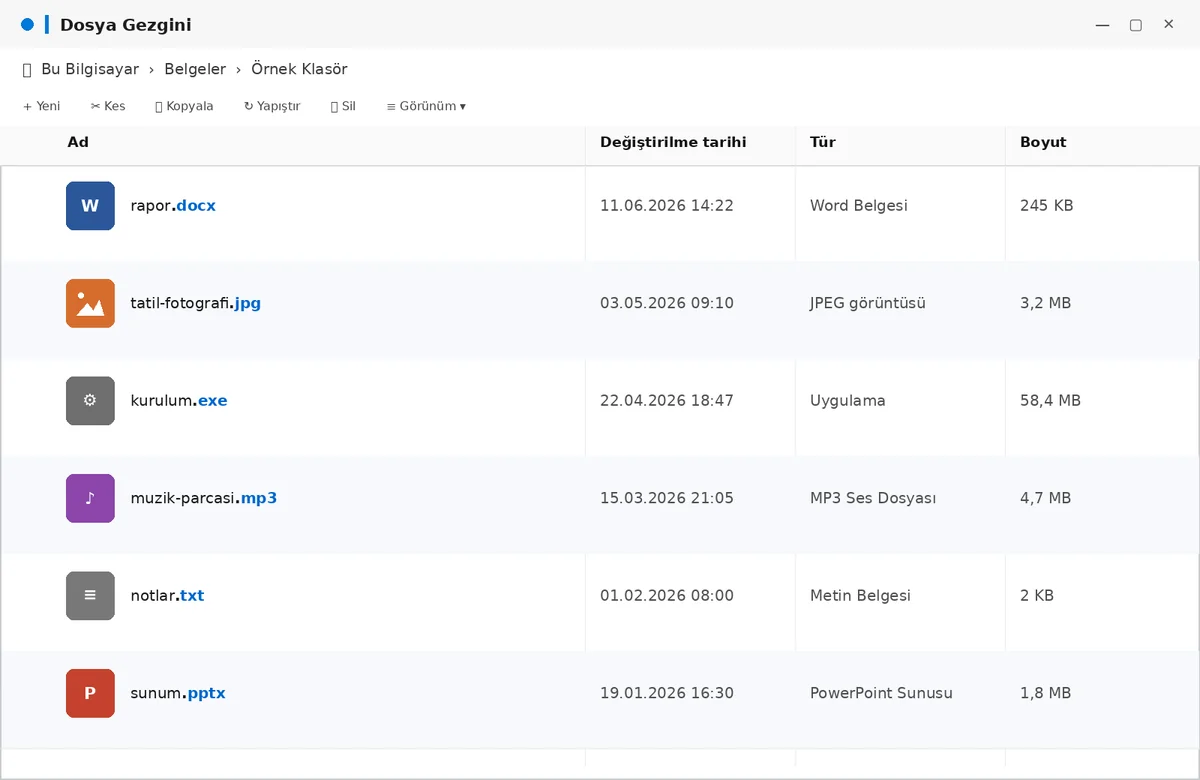Click the gear icon for kurulum.exe

90,401
